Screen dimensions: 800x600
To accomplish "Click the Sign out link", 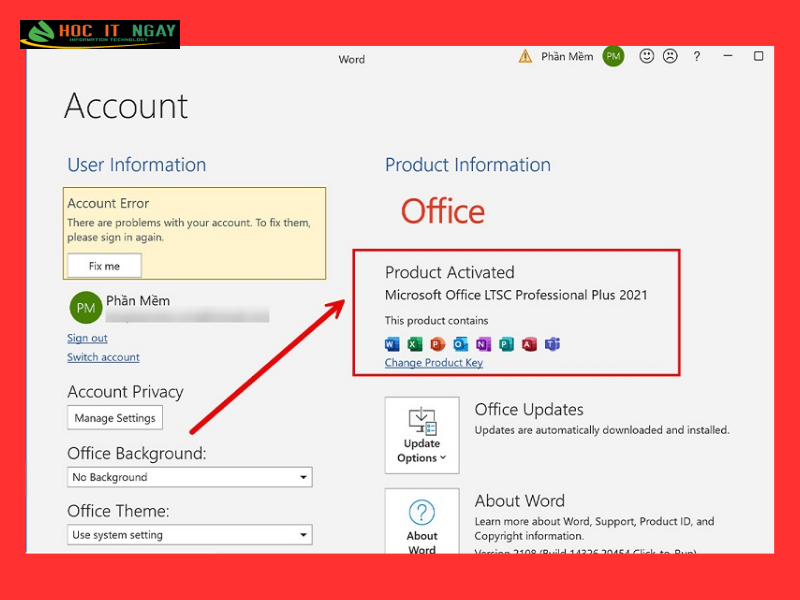I will point(87,338).
